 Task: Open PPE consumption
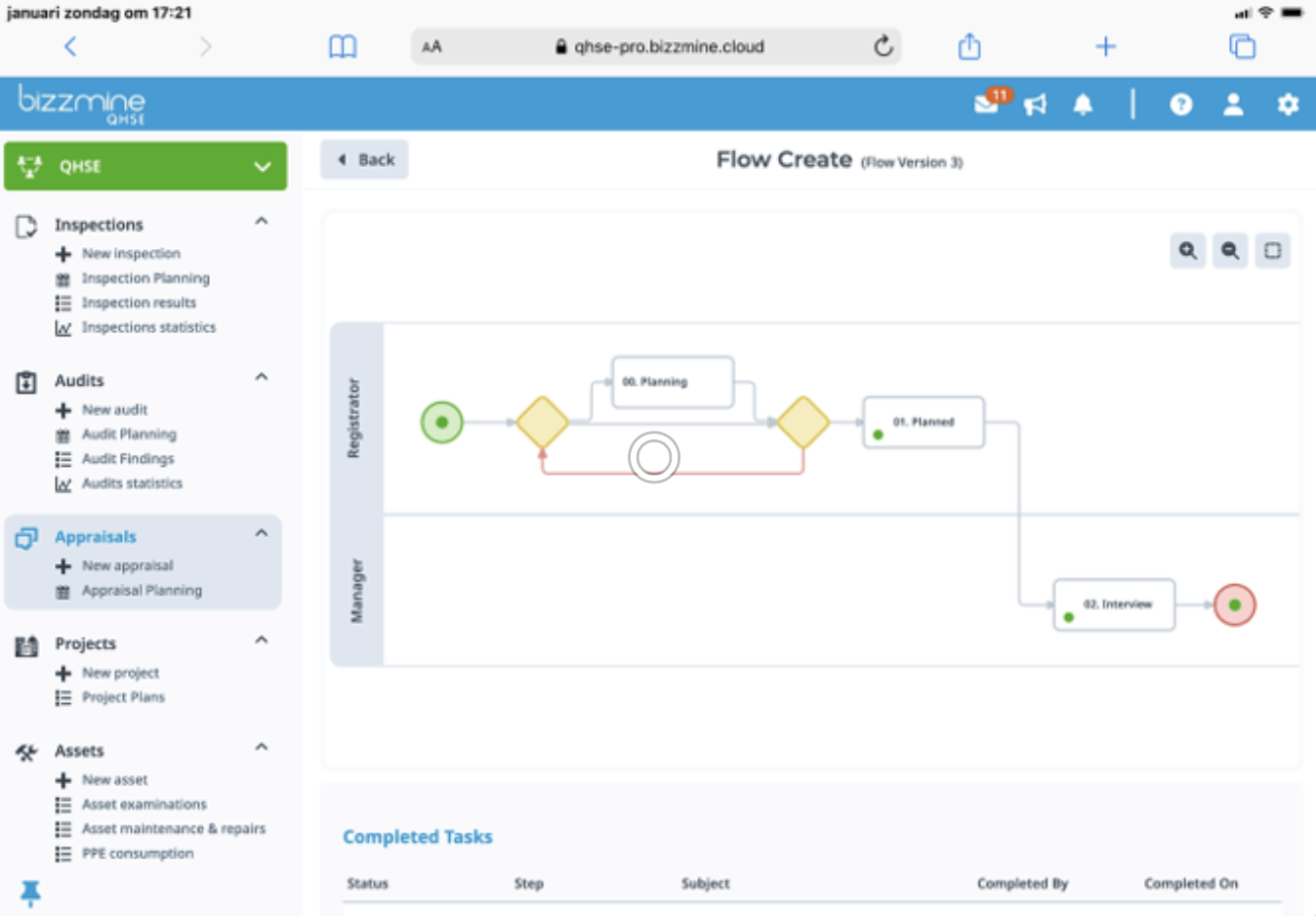(138, 854)
